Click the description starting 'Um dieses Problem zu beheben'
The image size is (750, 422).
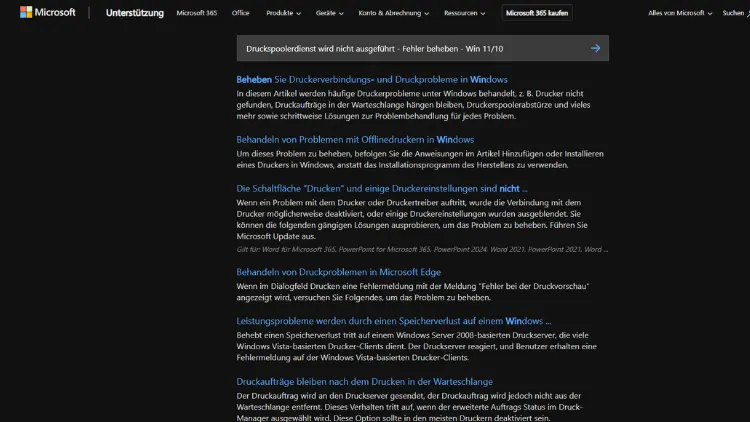[x=420, y=159]
